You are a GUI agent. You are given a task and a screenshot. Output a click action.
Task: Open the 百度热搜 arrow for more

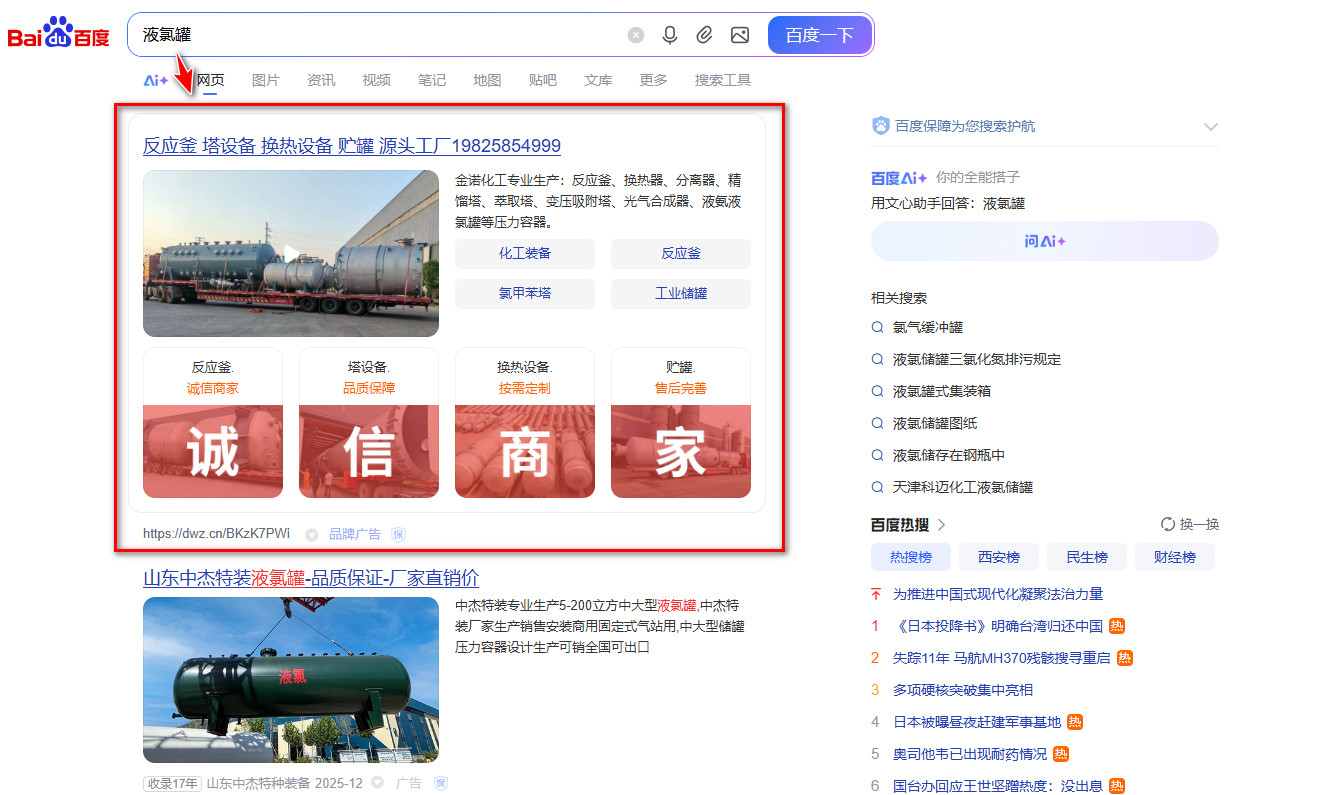click(x=941, y=525)
